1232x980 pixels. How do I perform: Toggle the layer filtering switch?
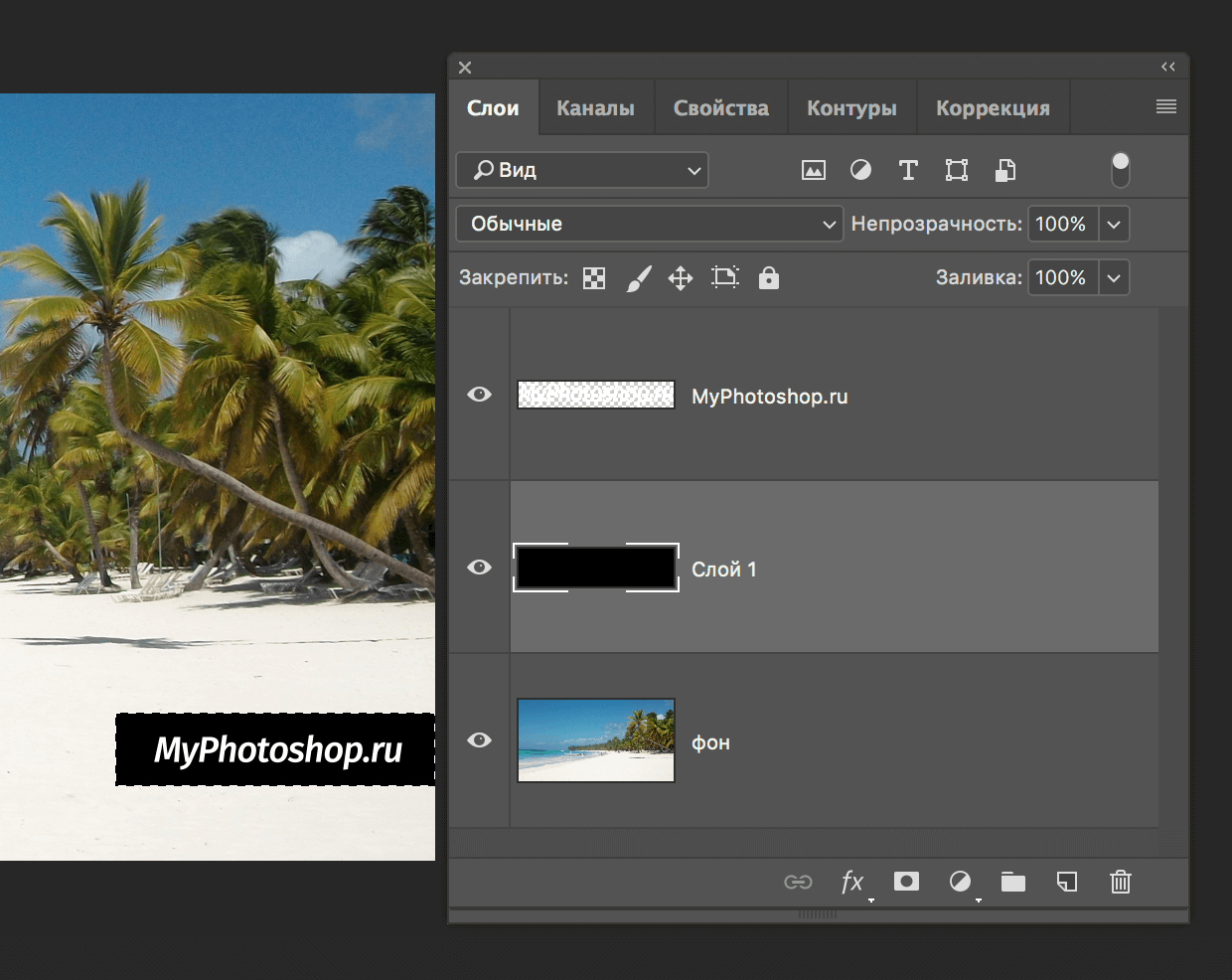1120,170
